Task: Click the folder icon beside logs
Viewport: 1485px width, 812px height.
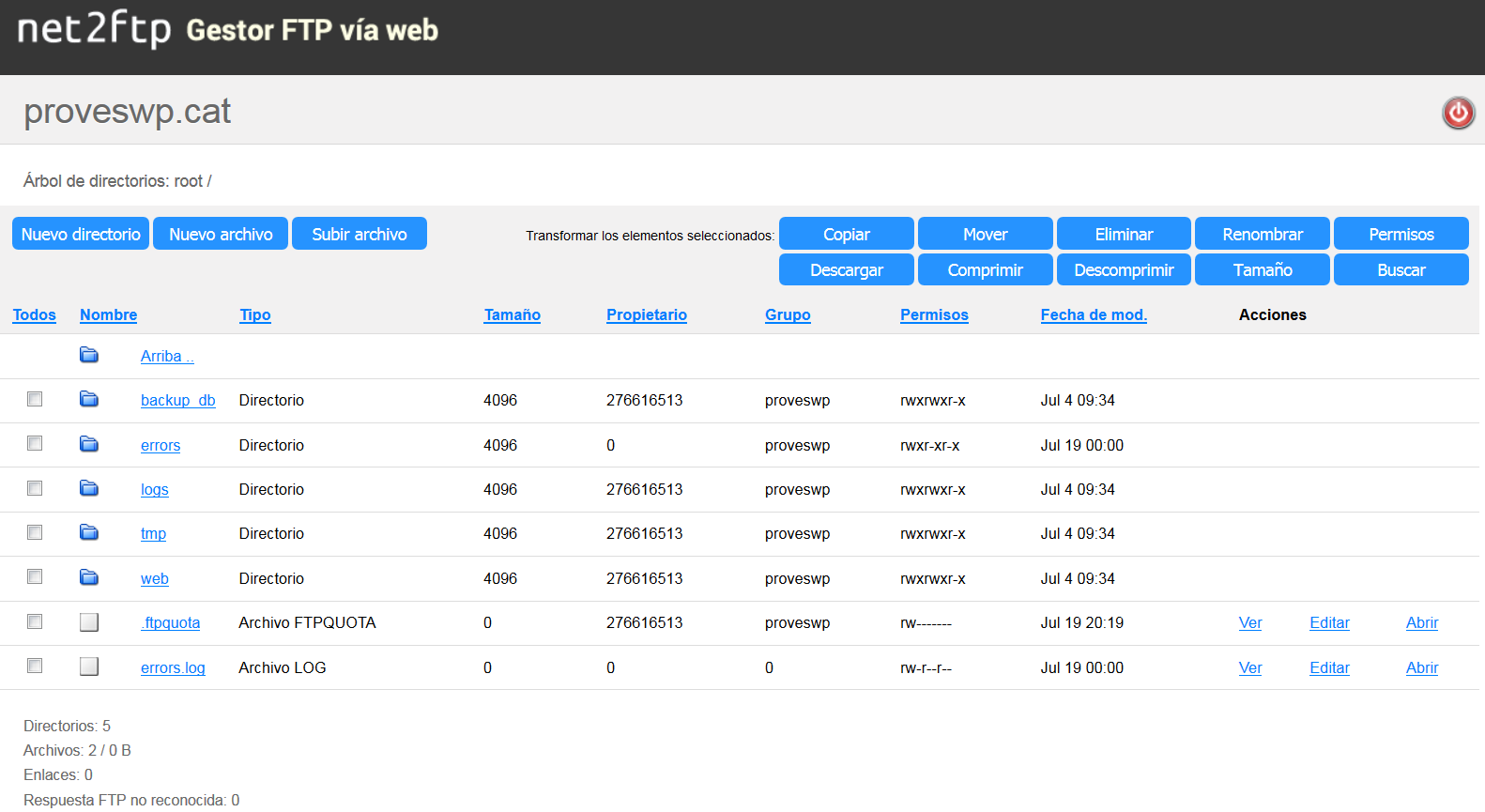Action: pyautogui.click(x=89, y=488)
